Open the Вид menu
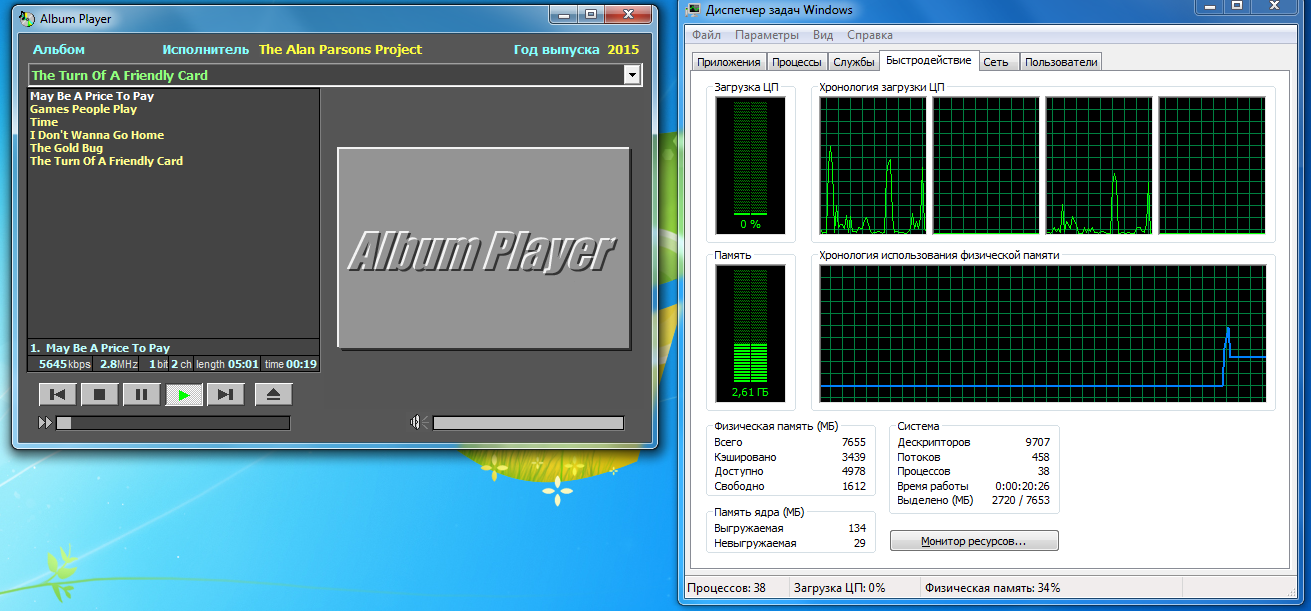This screenshot has width=1311, height=611. pyautogui.click(x=823, y=35)
